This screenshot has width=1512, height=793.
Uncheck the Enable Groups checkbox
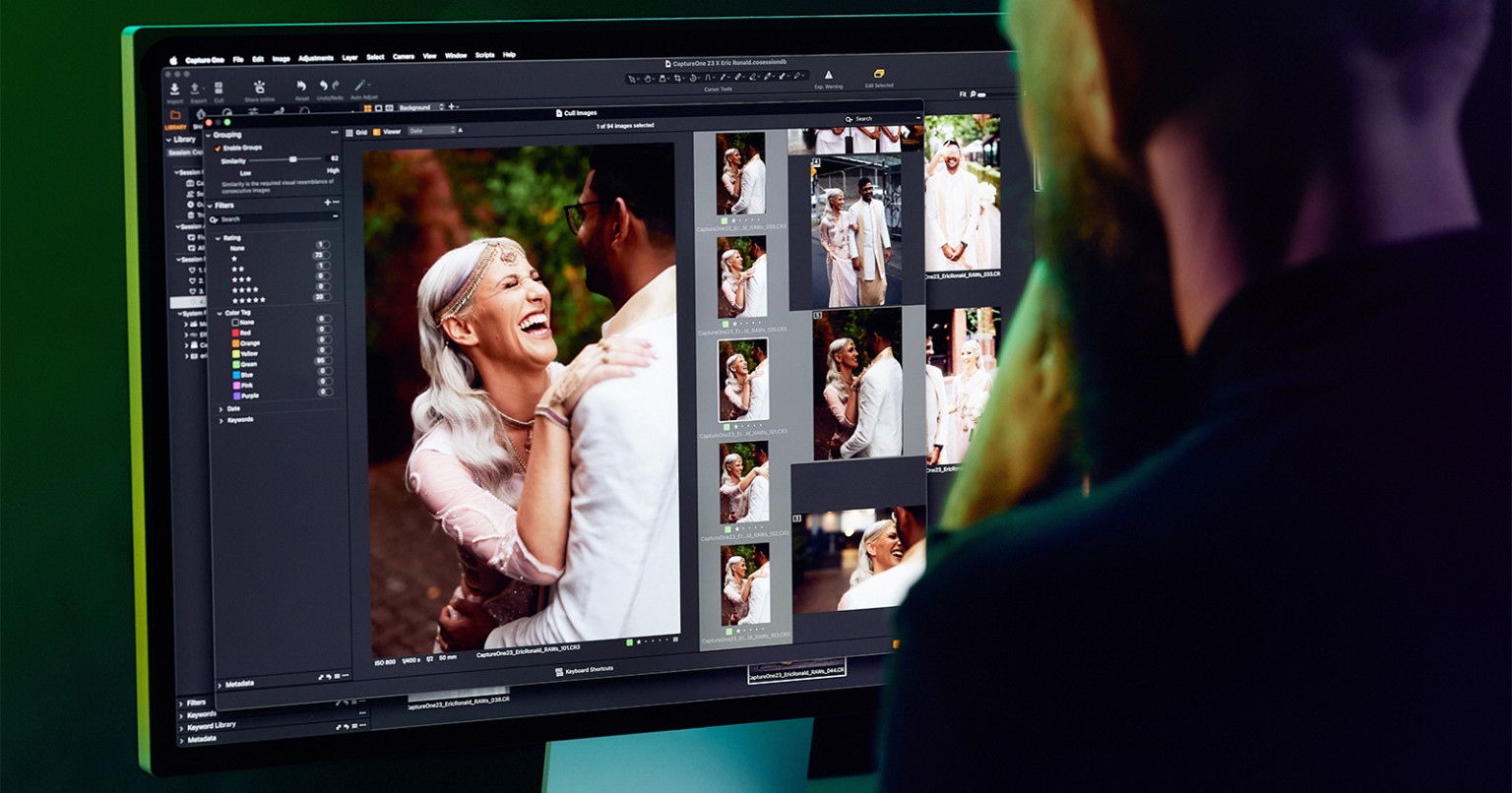[x=218, y=148]
